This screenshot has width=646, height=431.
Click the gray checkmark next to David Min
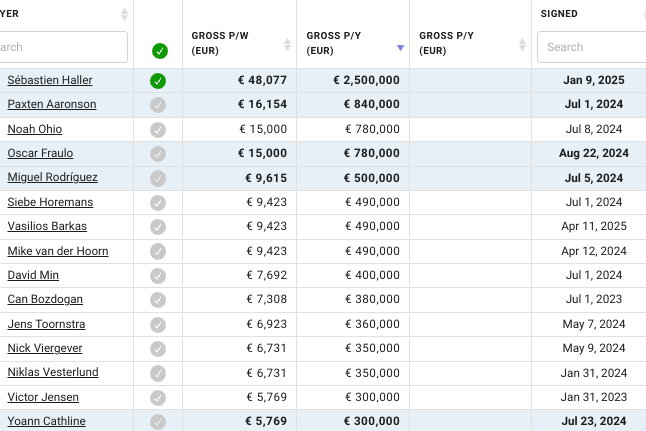[158, 276]
